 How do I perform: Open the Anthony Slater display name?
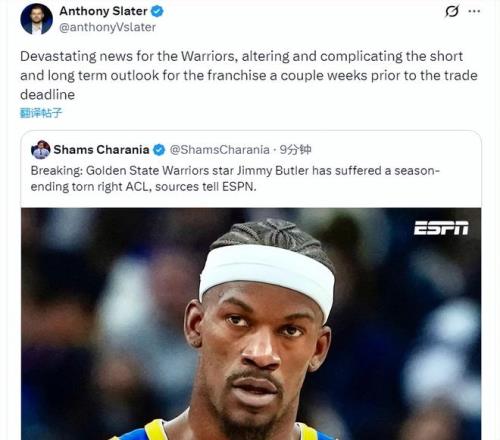pos(103,11)
